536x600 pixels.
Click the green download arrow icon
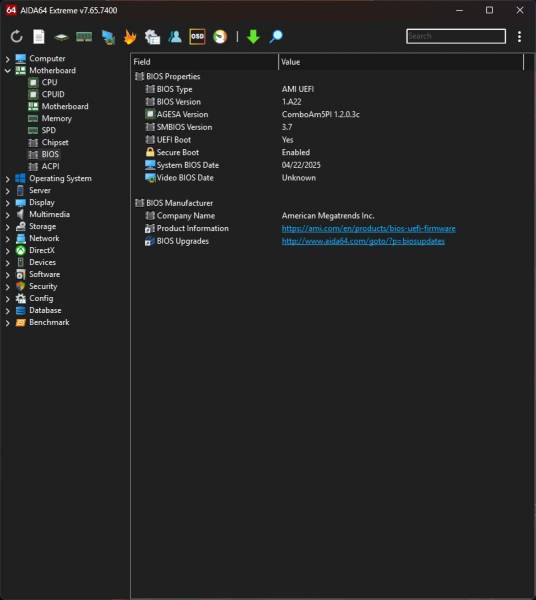coord(253,37)
